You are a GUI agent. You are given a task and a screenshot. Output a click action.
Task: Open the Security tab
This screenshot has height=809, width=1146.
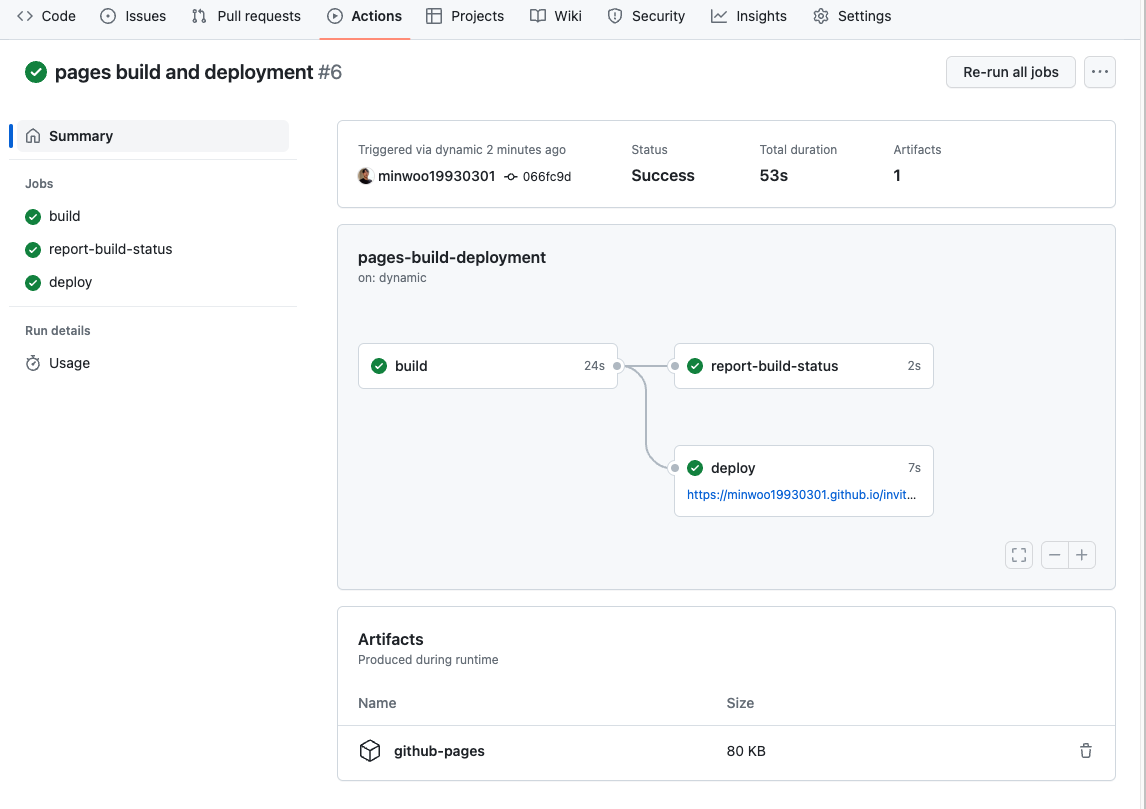646,16
